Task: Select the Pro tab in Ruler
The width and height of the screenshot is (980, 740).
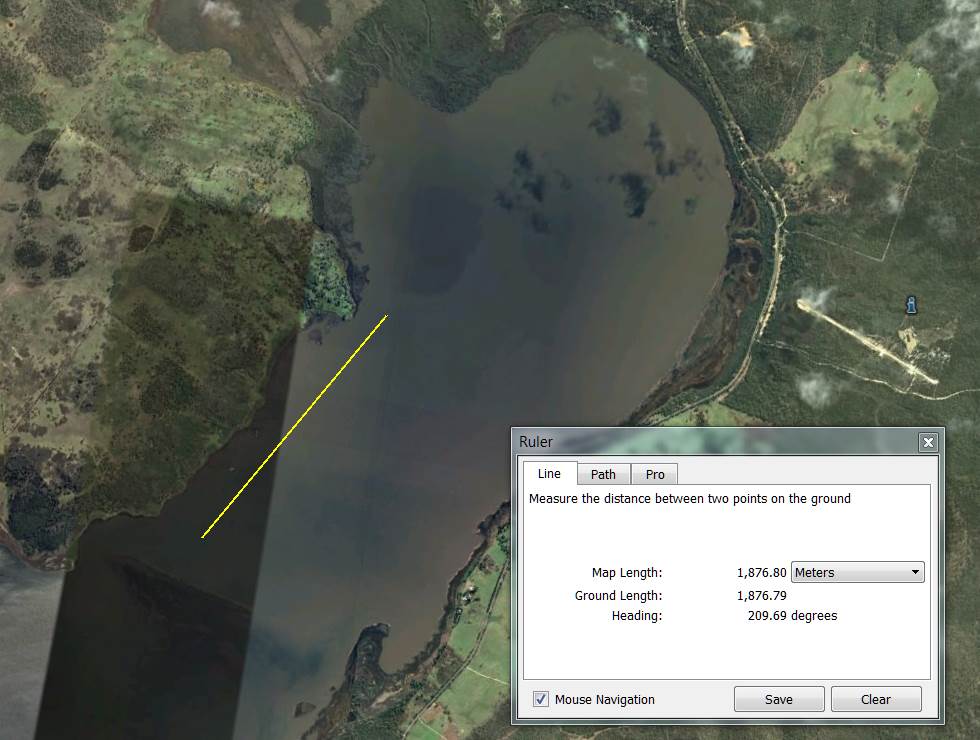Action: point(655,474)
